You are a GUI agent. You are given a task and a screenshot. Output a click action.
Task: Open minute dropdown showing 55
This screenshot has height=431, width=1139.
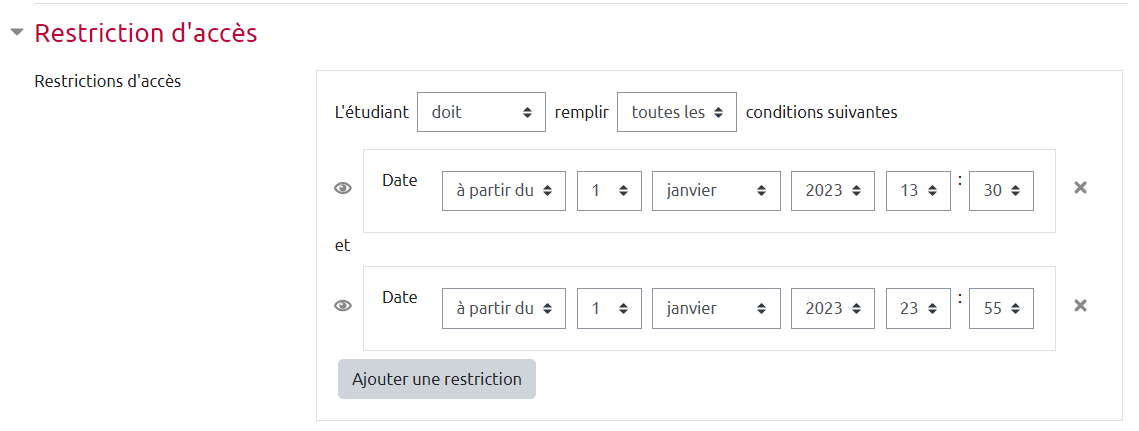coord(1001,309)
